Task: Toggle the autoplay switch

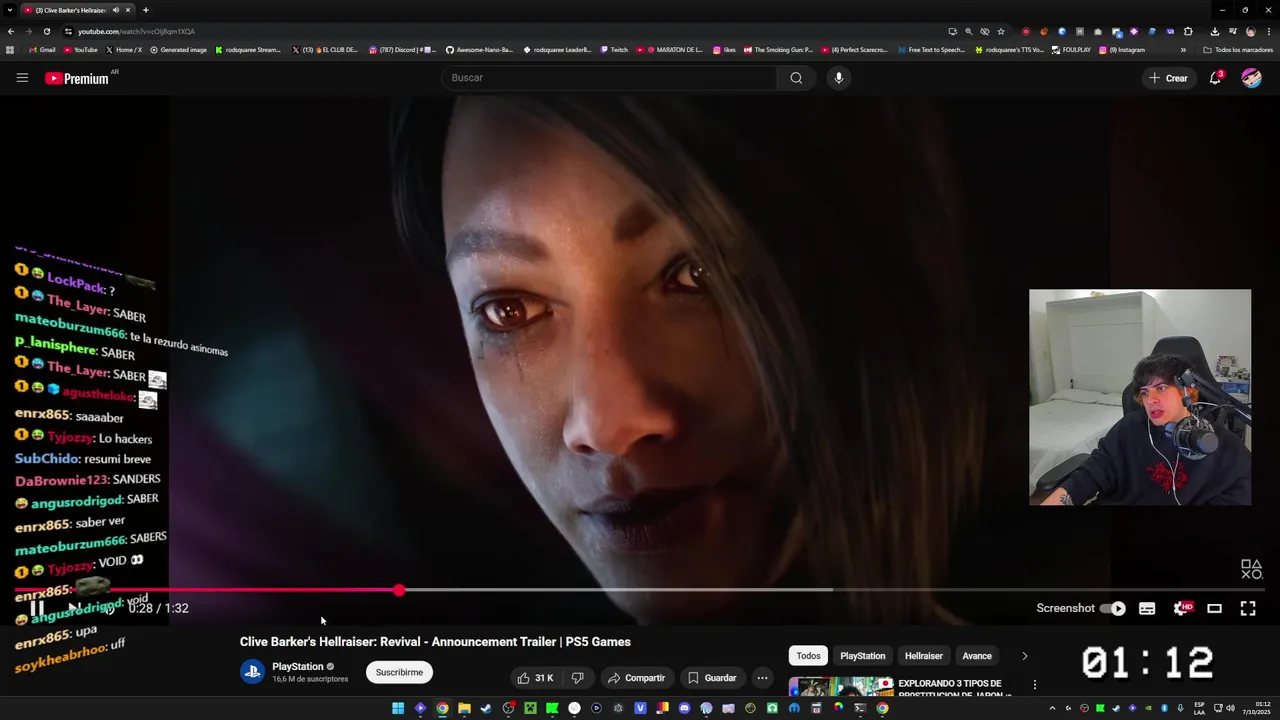Action: (1113, 608)
